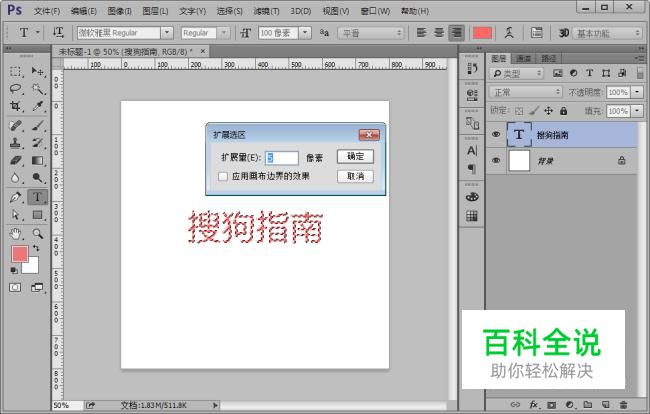Select the Rectangle shape tool
Viewport: 650px width, 414px height.
[37, 215]
